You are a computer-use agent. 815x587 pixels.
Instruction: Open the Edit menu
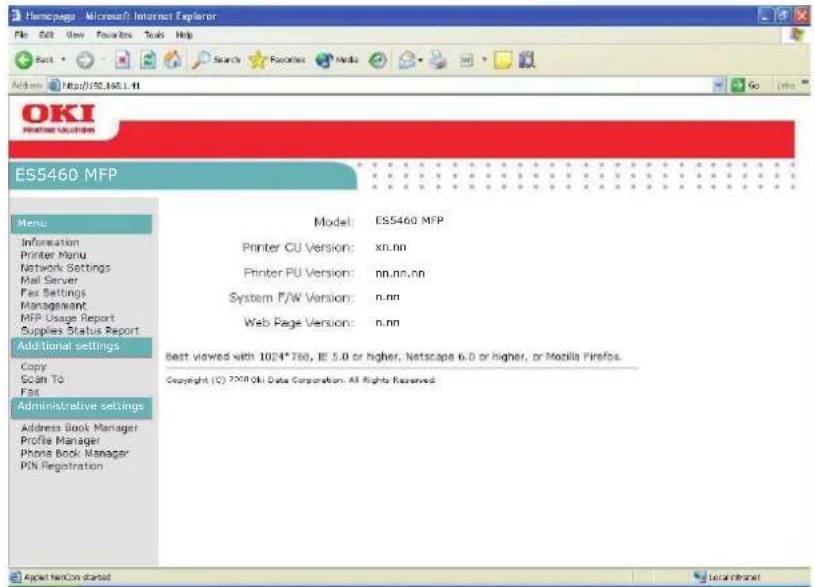(46, 35)
